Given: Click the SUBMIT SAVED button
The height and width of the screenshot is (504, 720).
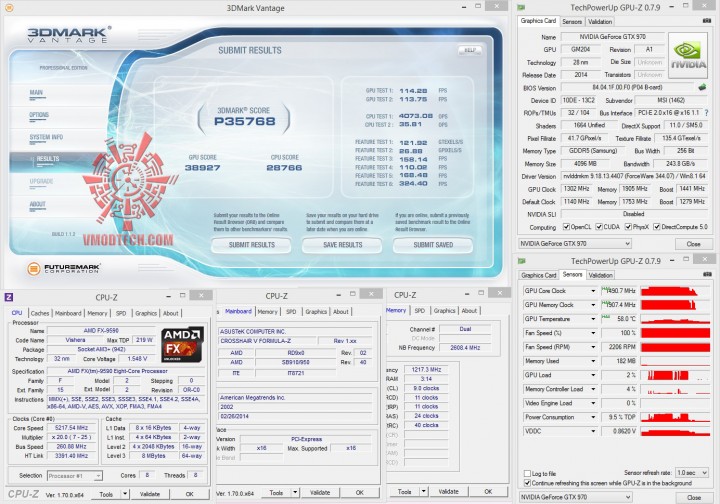Looking at the screenshot, I should point(433,245).
